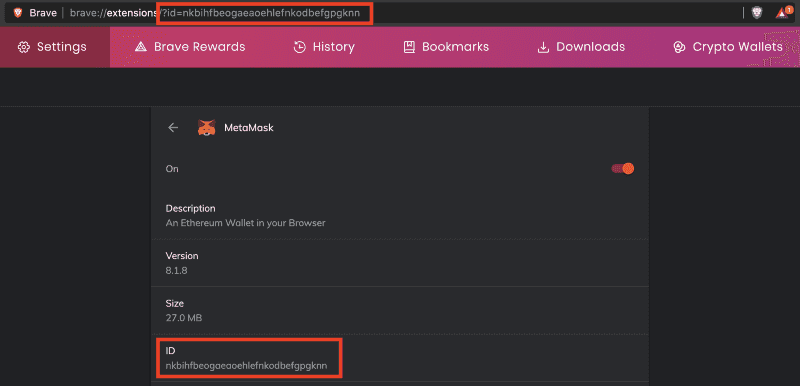This screenshot has width=800, height=386.
Task: Click the Downloads arrow icon
Action: (x=543, y=47)
